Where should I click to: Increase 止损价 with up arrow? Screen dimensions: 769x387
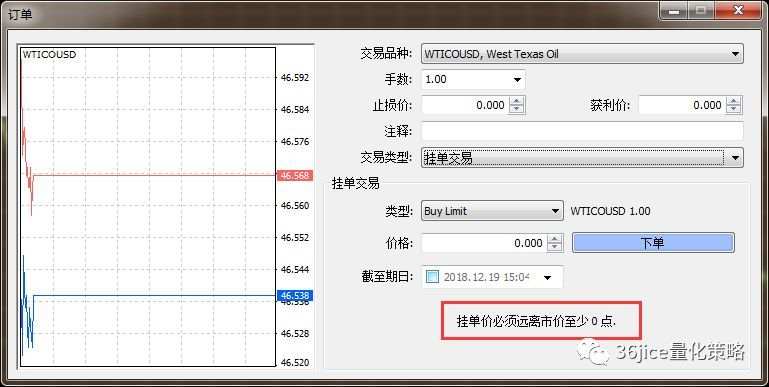[x=516, y=101]
